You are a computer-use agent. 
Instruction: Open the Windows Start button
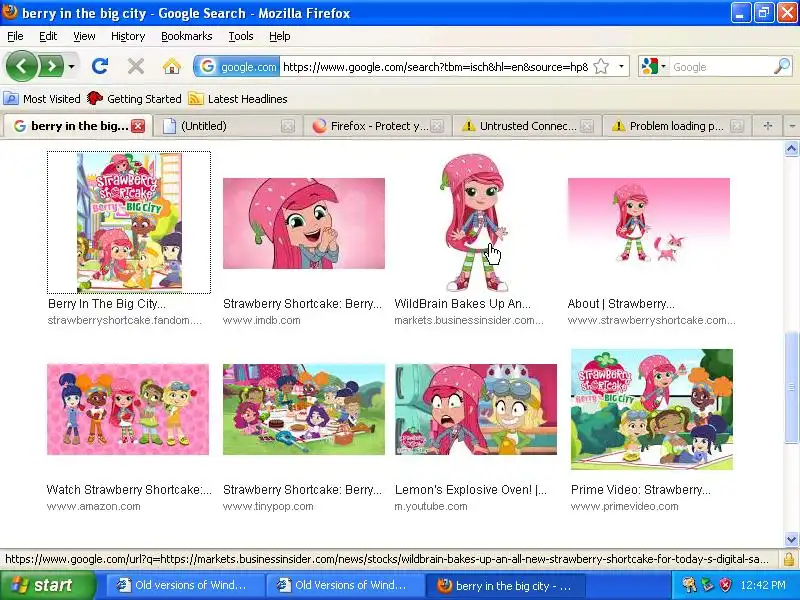tap(48, 585)
